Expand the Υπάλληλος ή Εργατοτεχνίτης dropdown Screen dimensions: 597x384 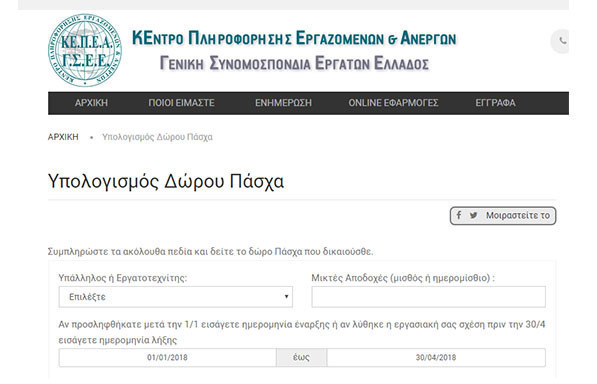pos(176,297)
